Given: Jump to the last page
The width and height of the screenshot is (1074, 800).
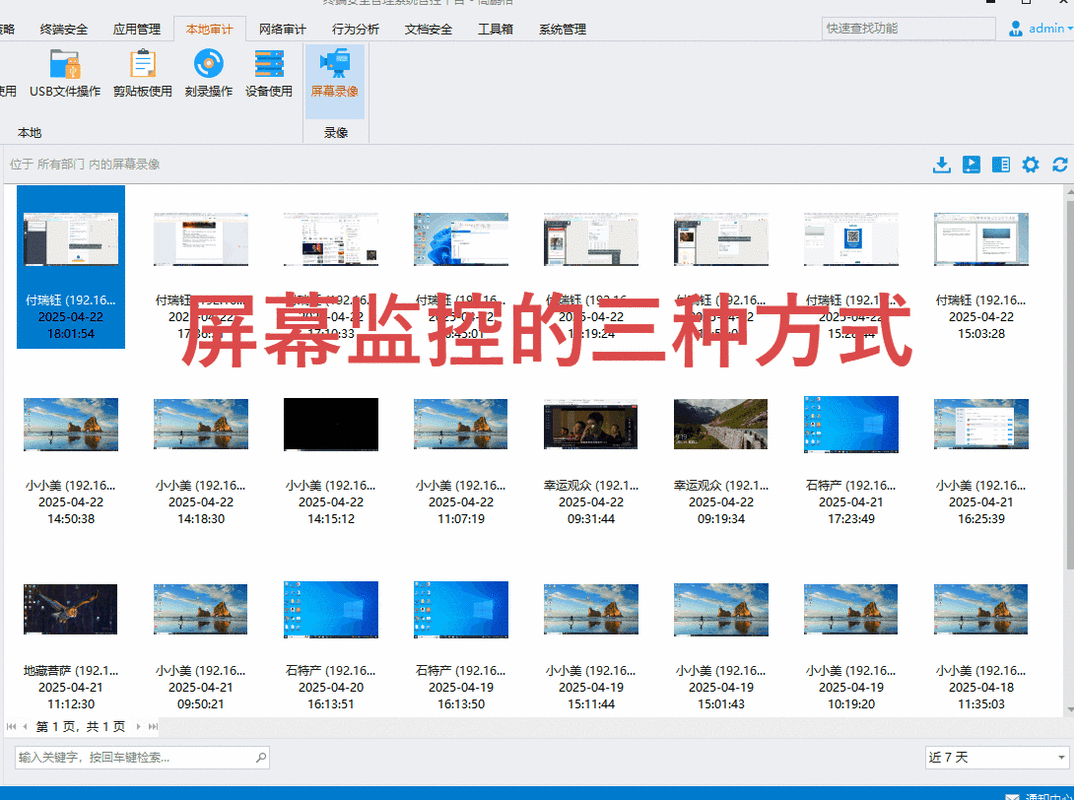Looking at the screenshot, I should click(x=152, y=726).
